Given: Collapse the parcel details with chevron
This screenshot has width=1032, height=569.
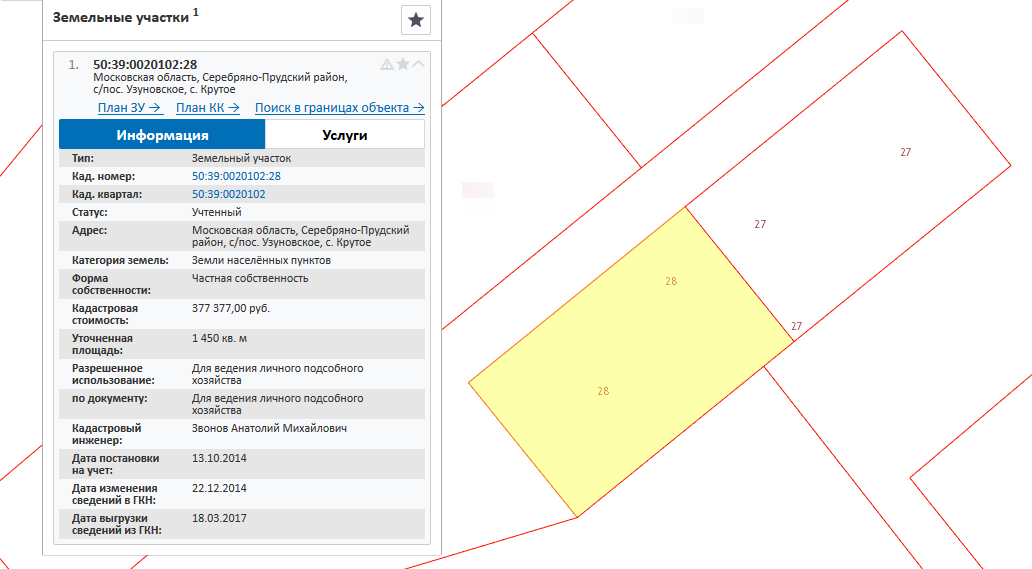Looking at the screenshot, I should [x=419, y=64].
